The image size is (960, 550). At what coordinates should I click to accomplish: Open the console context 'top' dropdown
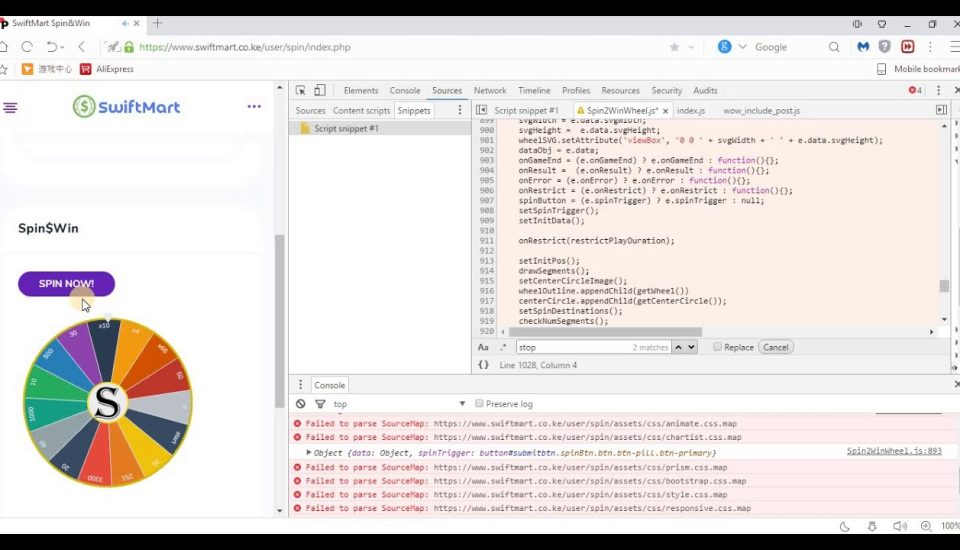tap(399, 404)
